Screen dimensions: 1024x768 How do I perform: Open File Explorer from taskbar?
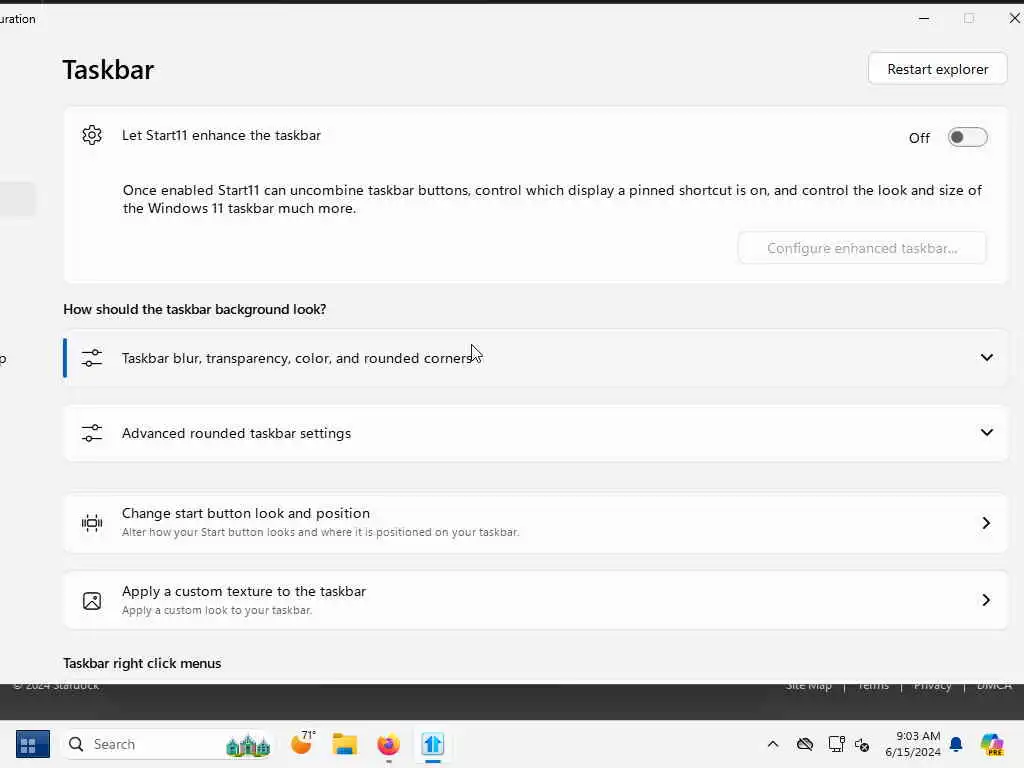345,744
